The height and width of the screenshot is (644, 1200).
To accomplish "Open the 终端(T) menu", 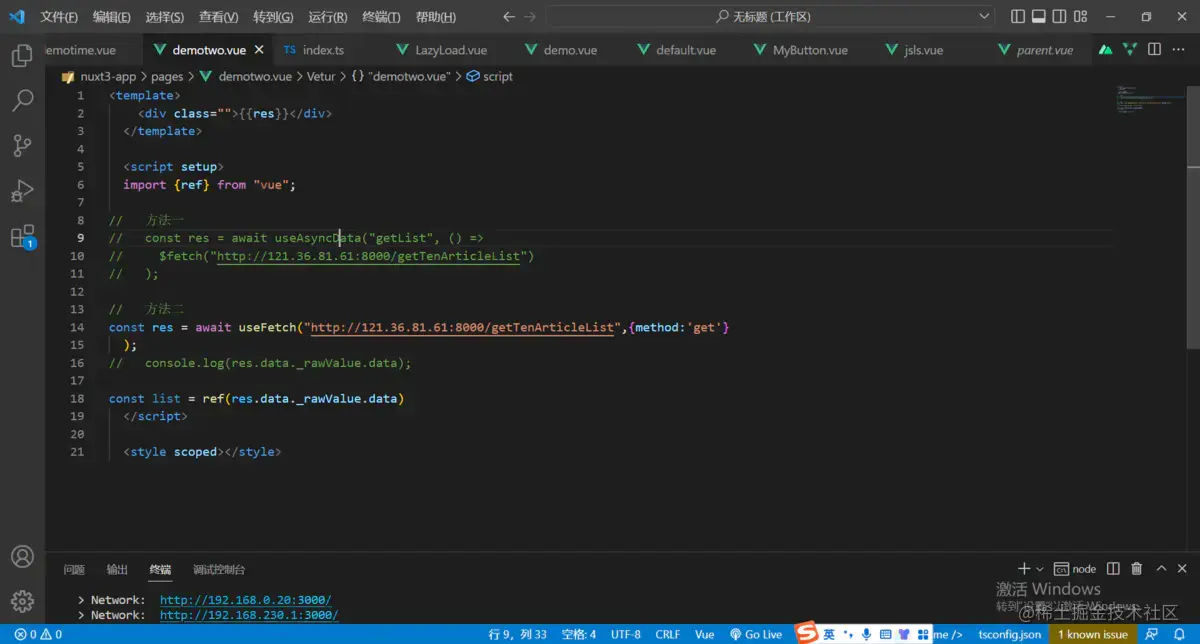I will point(381,17).
